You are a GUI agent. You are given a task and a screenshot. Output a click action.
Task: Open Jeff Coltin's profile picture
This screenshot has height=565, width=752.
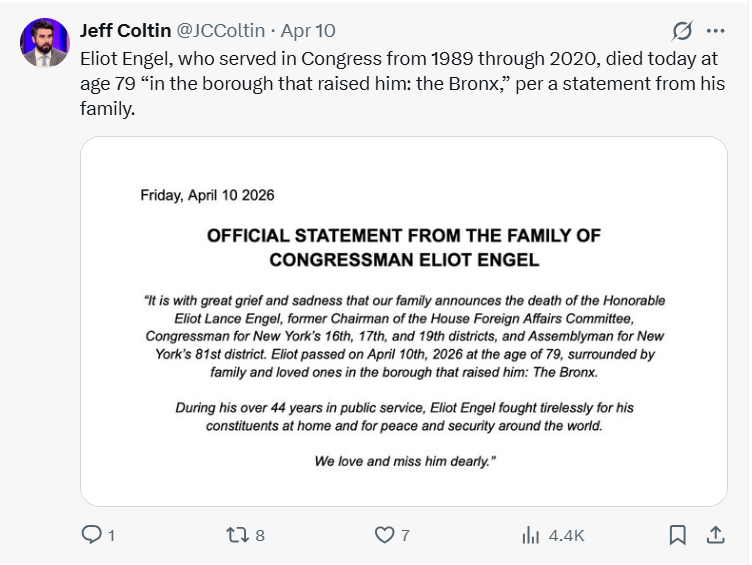point(45,43)
